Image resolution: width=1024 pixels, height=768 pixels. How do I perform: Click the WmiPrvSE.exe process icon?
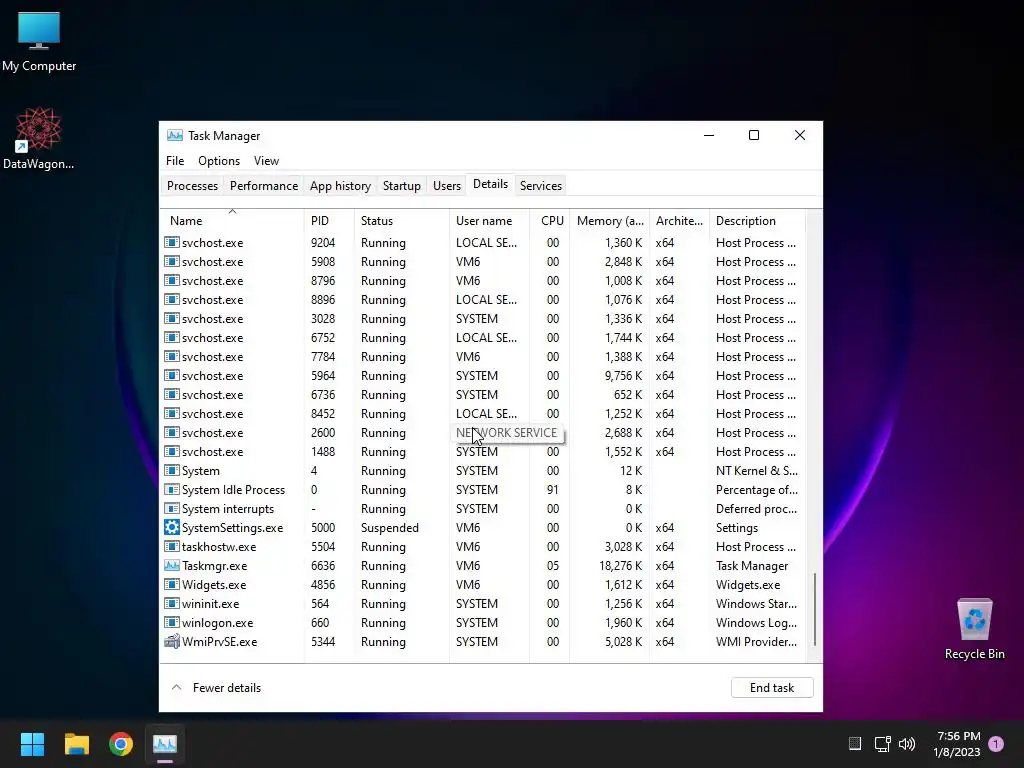tap(172, 641)
